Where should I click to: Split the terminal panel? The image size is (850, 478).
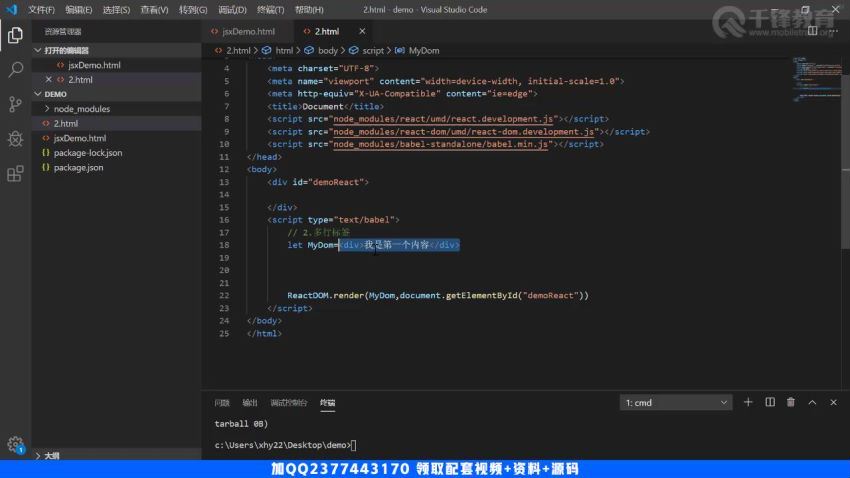click(770, 402)
